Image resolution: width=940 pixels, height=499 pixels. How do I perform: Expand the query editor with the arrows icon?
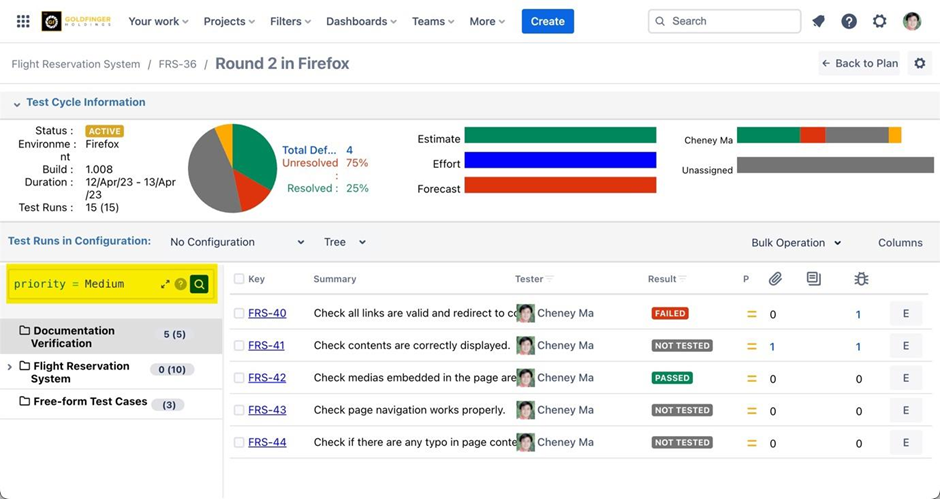pyautogui.click(x=165, y=284)
